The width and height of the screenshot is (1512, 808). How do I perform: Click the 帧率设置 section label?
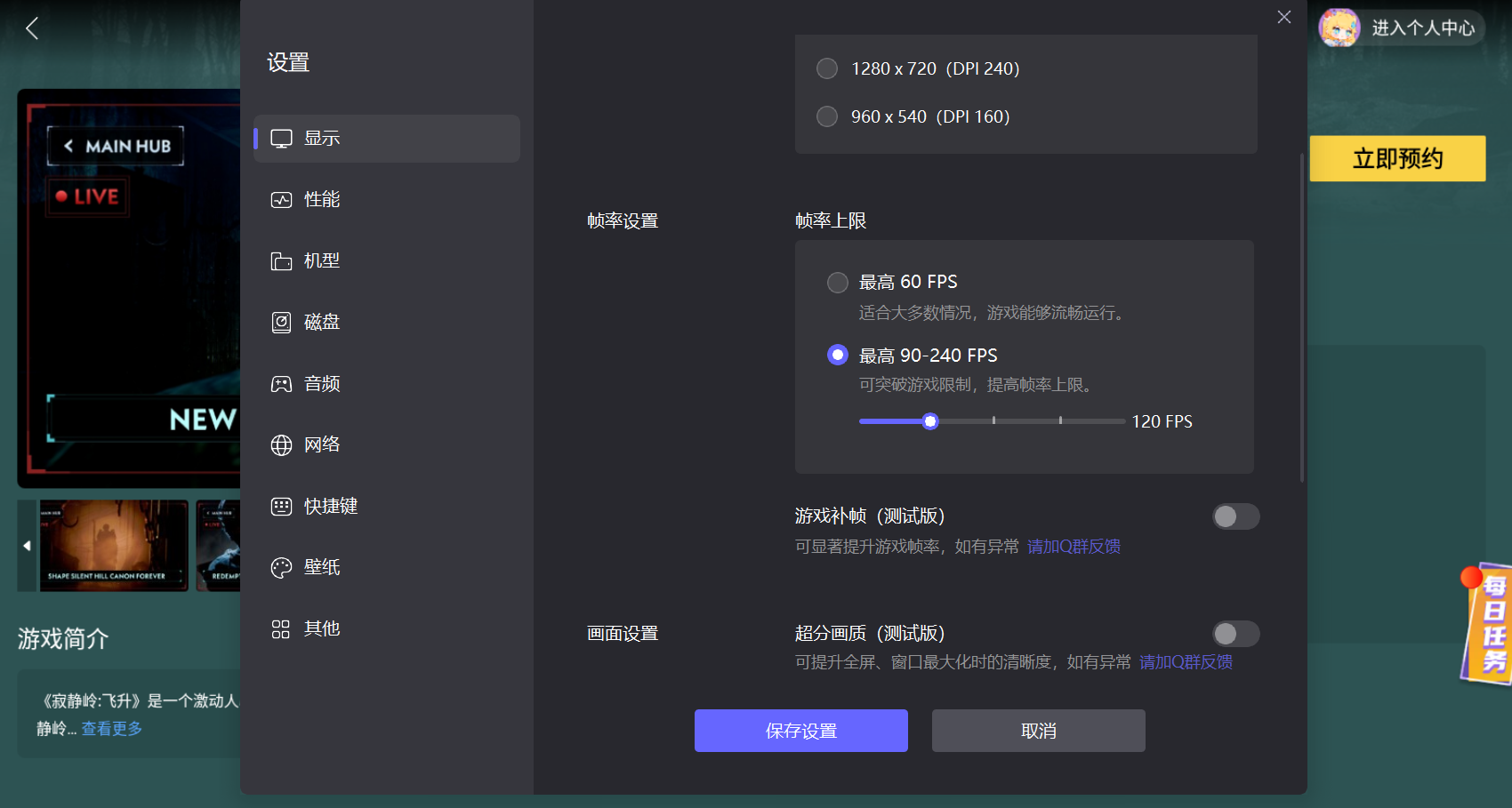click(x=623, y=221)
